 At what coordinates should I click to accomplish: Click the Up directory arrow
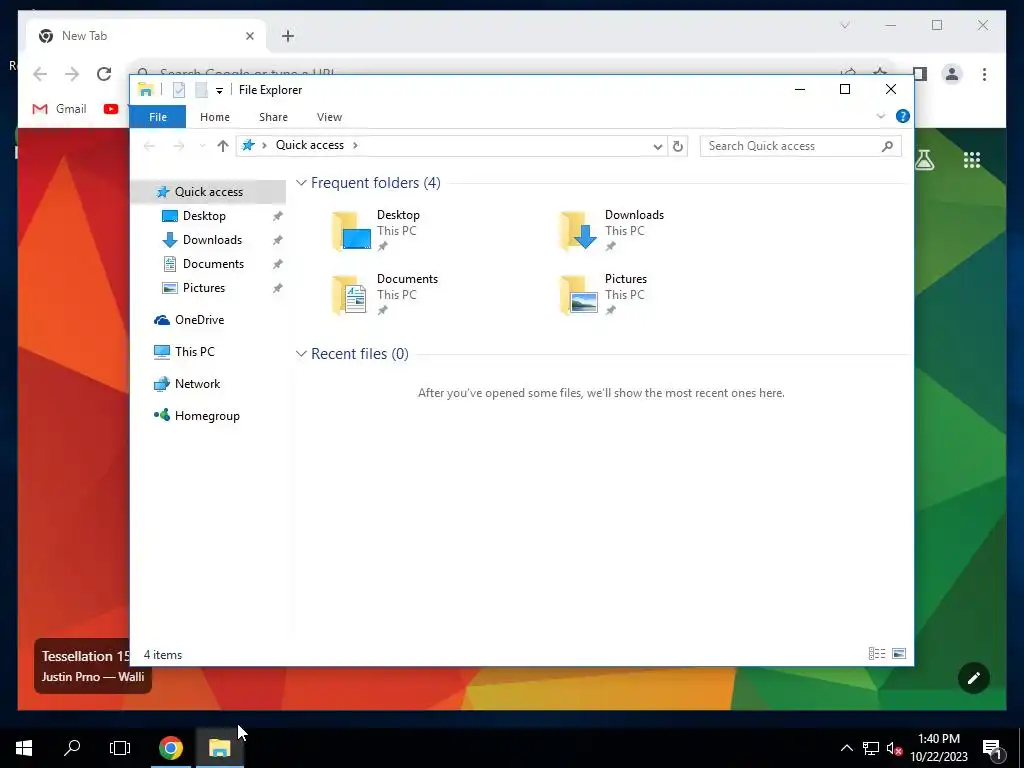pos(223,146)
